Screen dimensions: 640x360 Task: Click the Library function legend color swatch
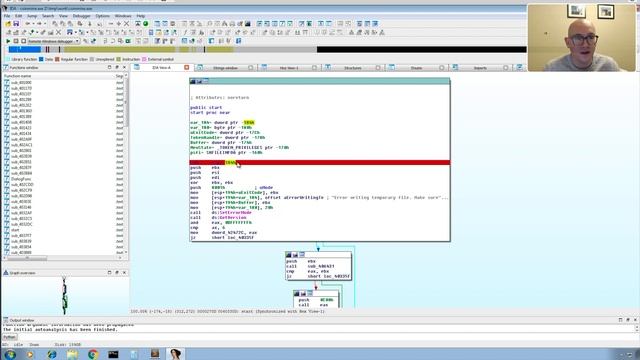pos(7,60)
